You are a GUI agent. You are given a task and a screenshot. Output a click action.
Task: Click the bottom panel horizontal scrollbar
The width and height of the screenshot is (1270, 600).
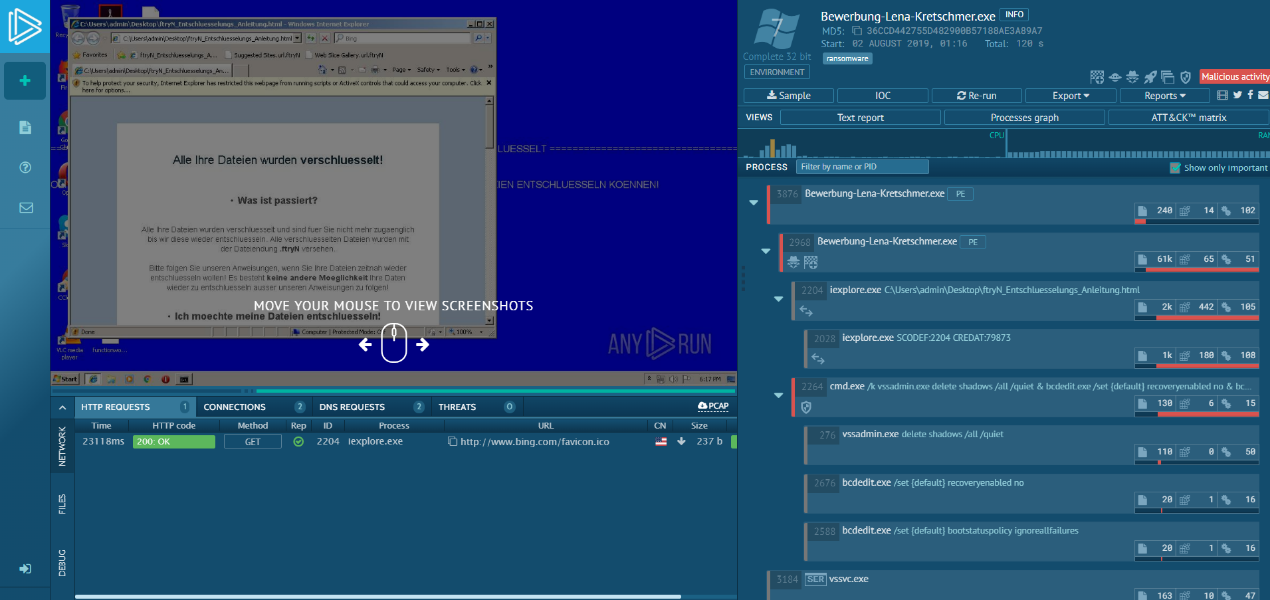tap(378, 596)
